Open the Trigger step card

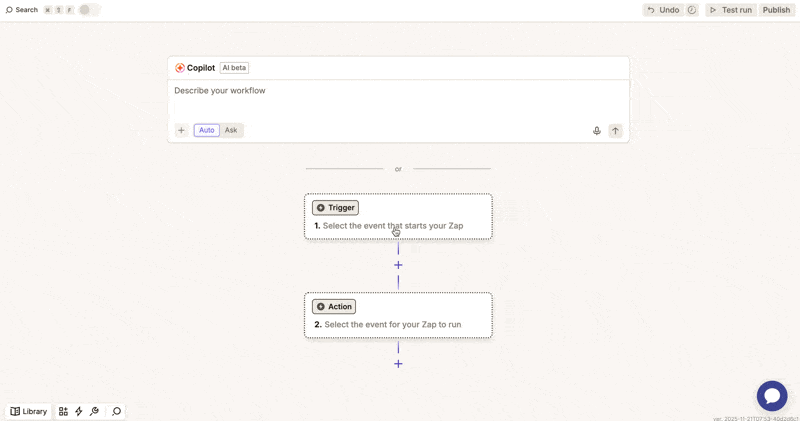pyautogui.click(x=398, y=217)
